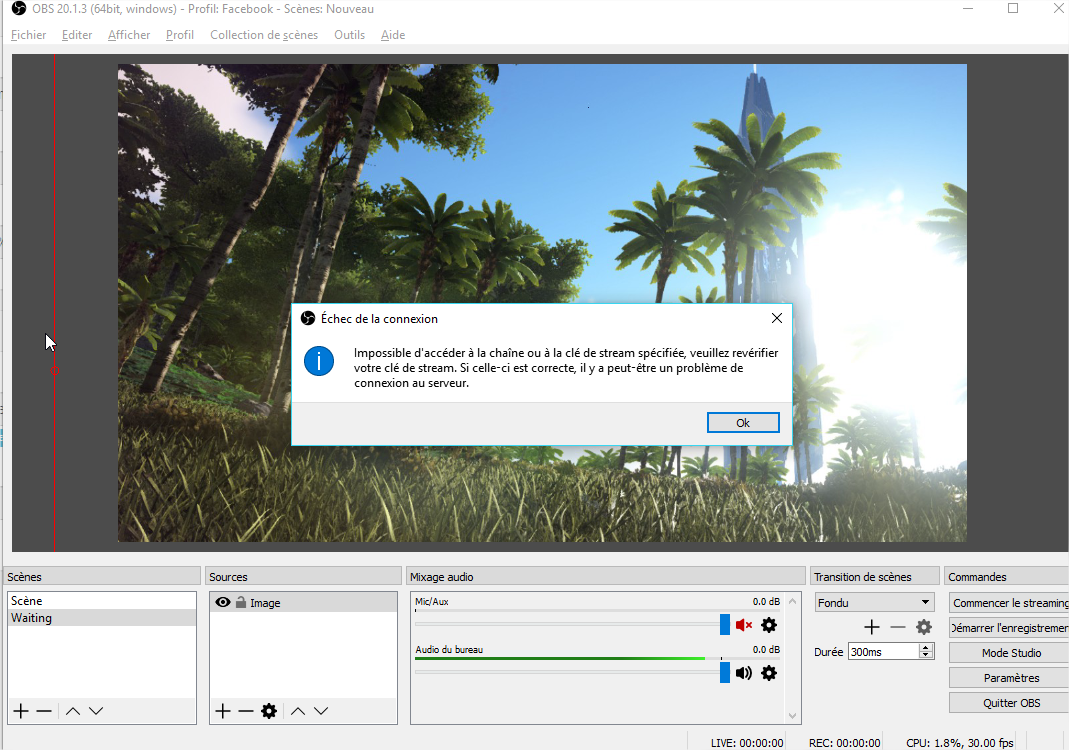Click Démarrer l'enregistrement button
Image resolution: width=1069 pixels, height=750 pixels.
pyautogui.click(x=1009, y=628)
